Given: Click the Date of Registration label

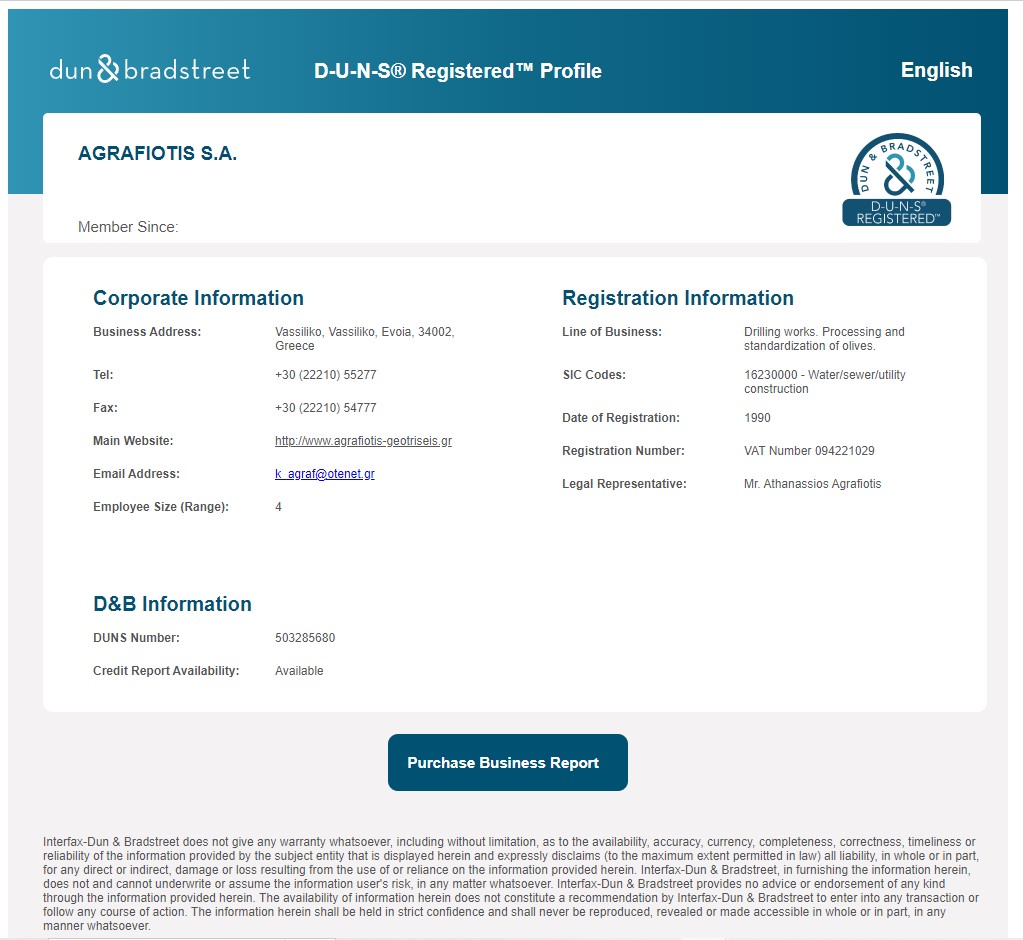Looking at the screenshot, I should point(621,418).
